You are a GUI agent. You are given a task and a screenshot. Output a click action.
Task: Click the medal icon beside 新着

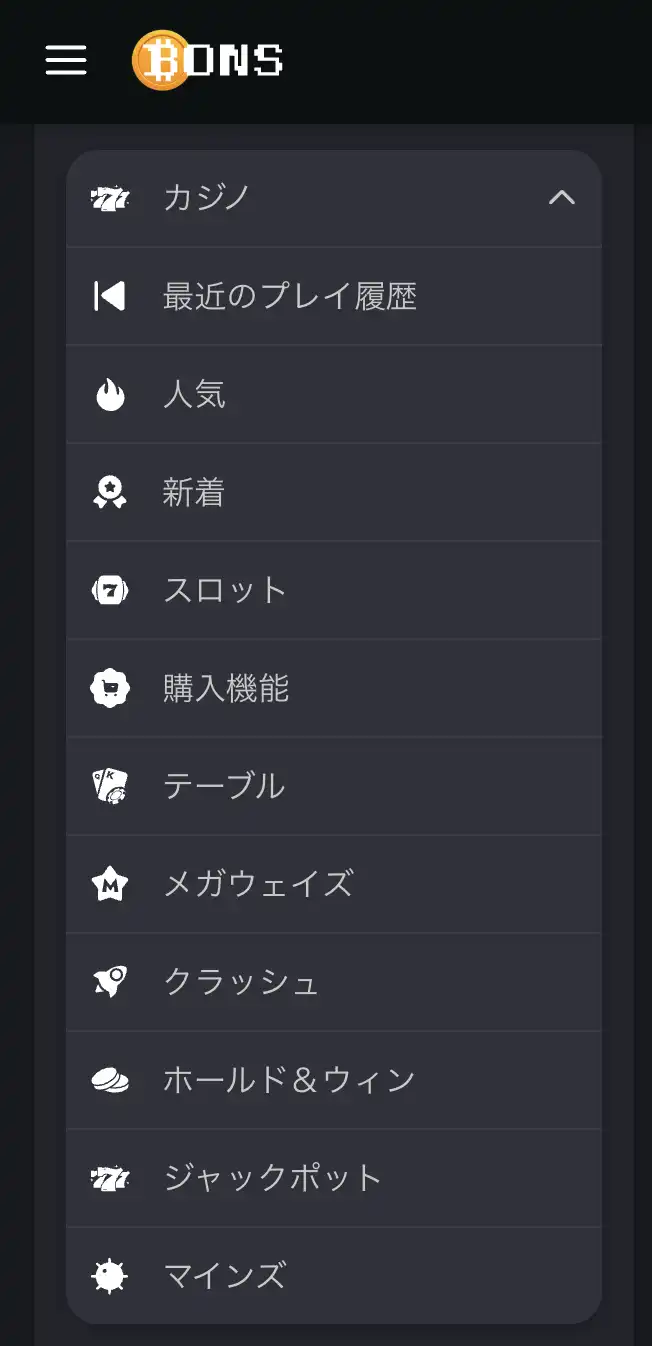110,491
